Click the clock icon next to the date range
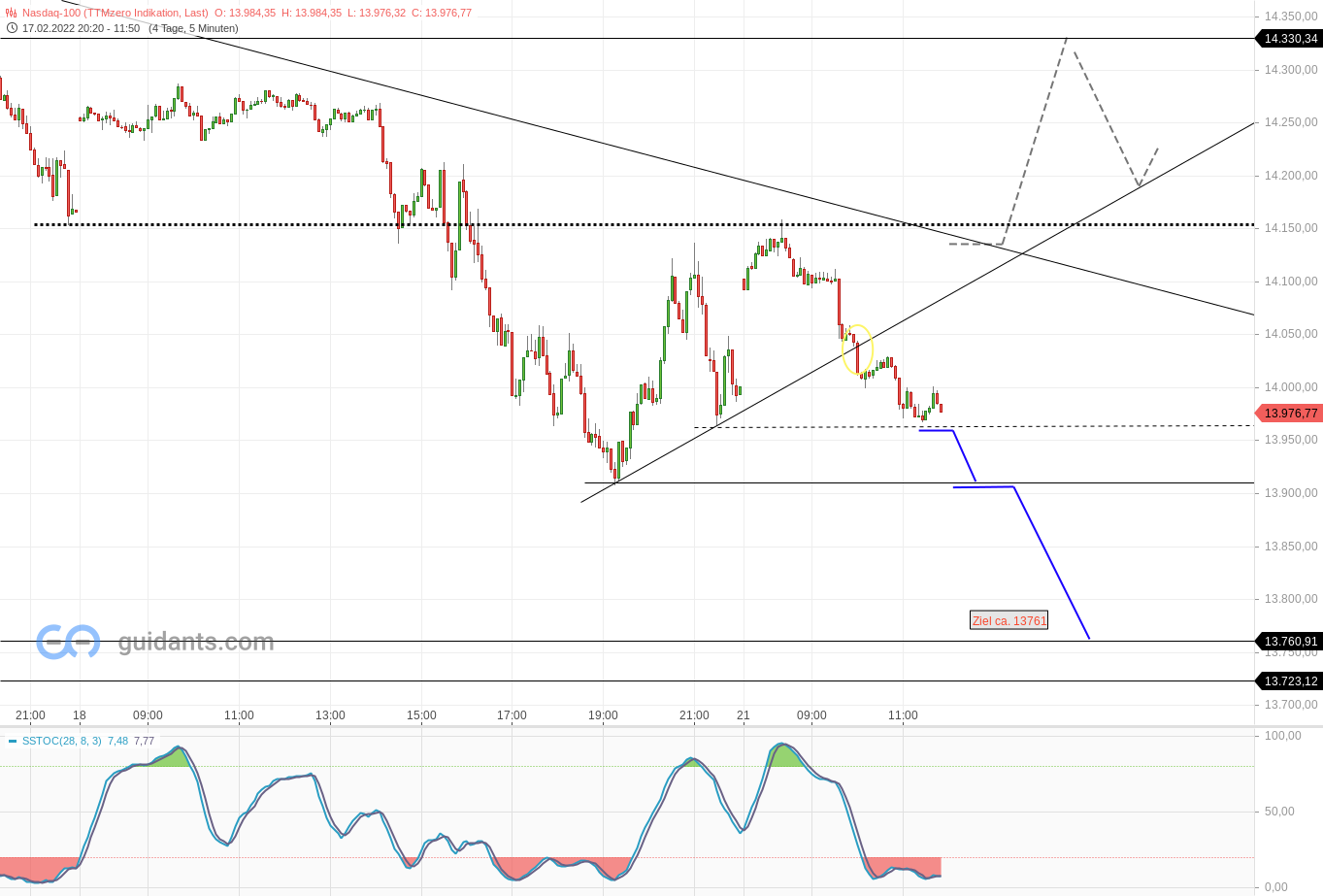This screenshot has height=896, width=1323. pos(11,28)
